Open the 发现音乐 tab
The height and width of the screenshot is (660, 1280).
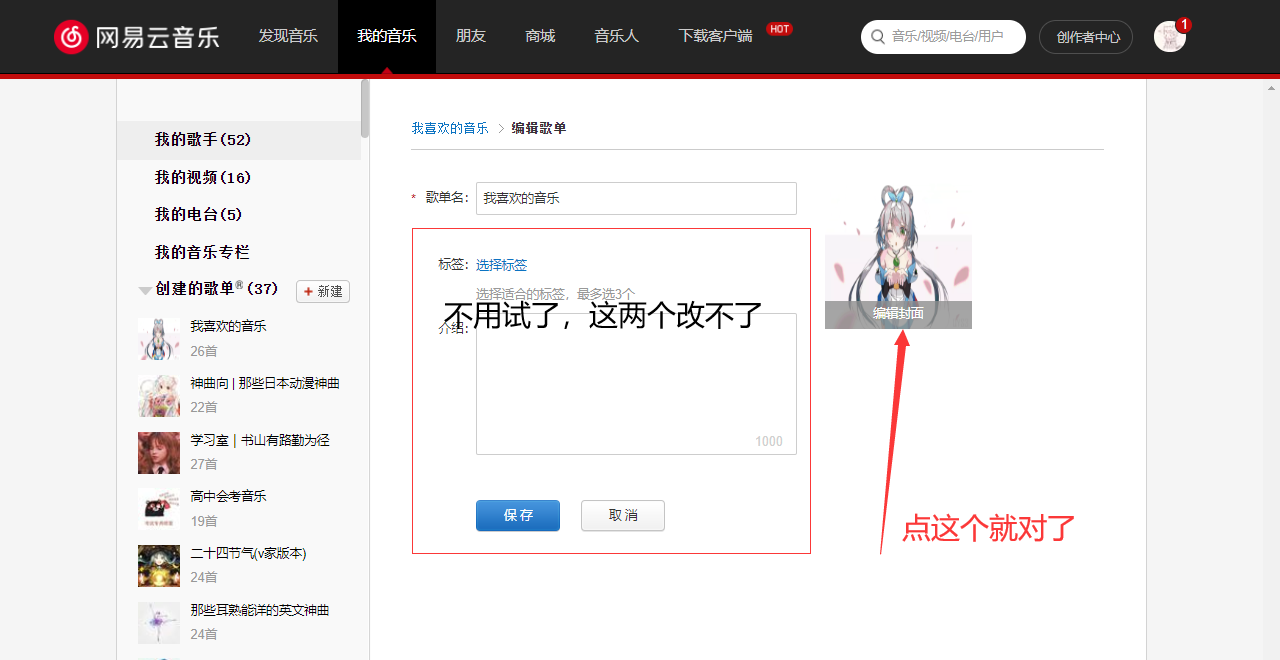[x=288, y=37]
